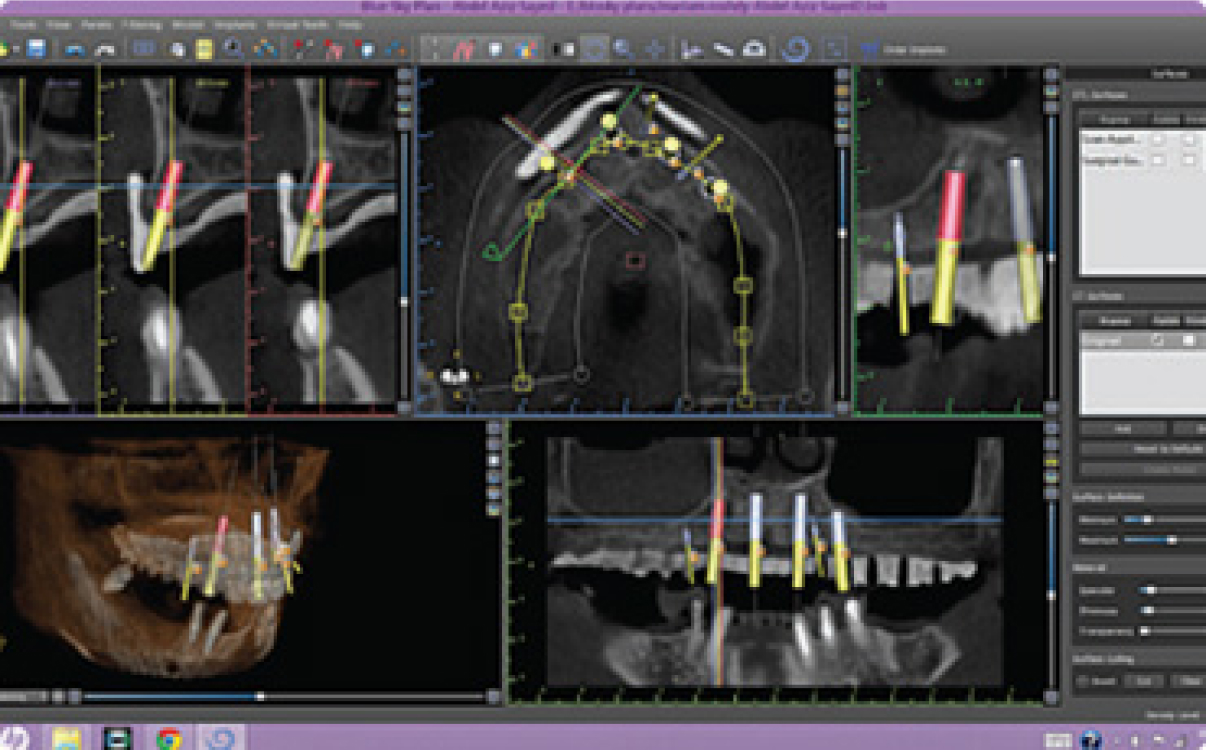Select the magnifier zoom tool in toolbar
Image resolution: width=1206 pixels, height=750 pixels.
click(x=622, y=48)
